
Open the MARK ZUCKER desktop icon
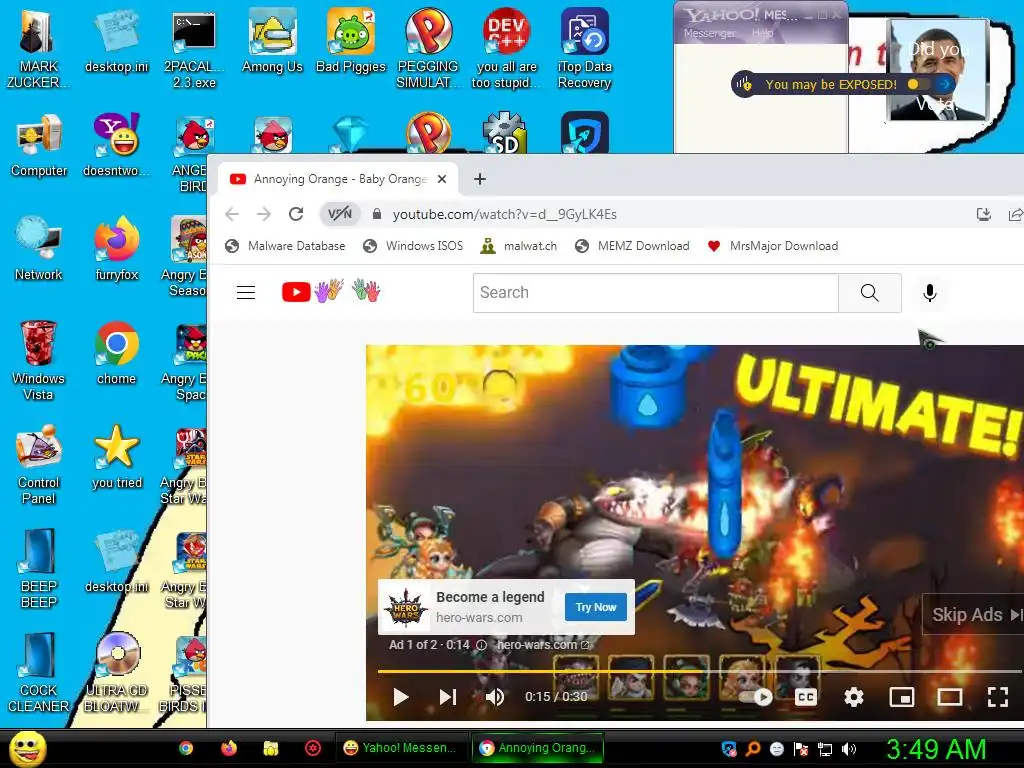(38, 49)
